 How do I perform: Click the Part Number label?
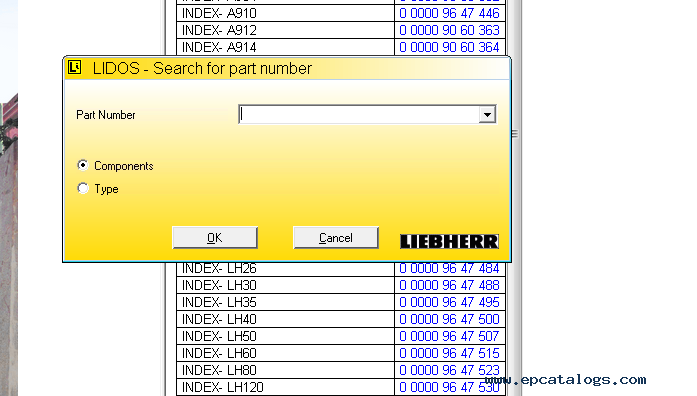pos(106,115)
